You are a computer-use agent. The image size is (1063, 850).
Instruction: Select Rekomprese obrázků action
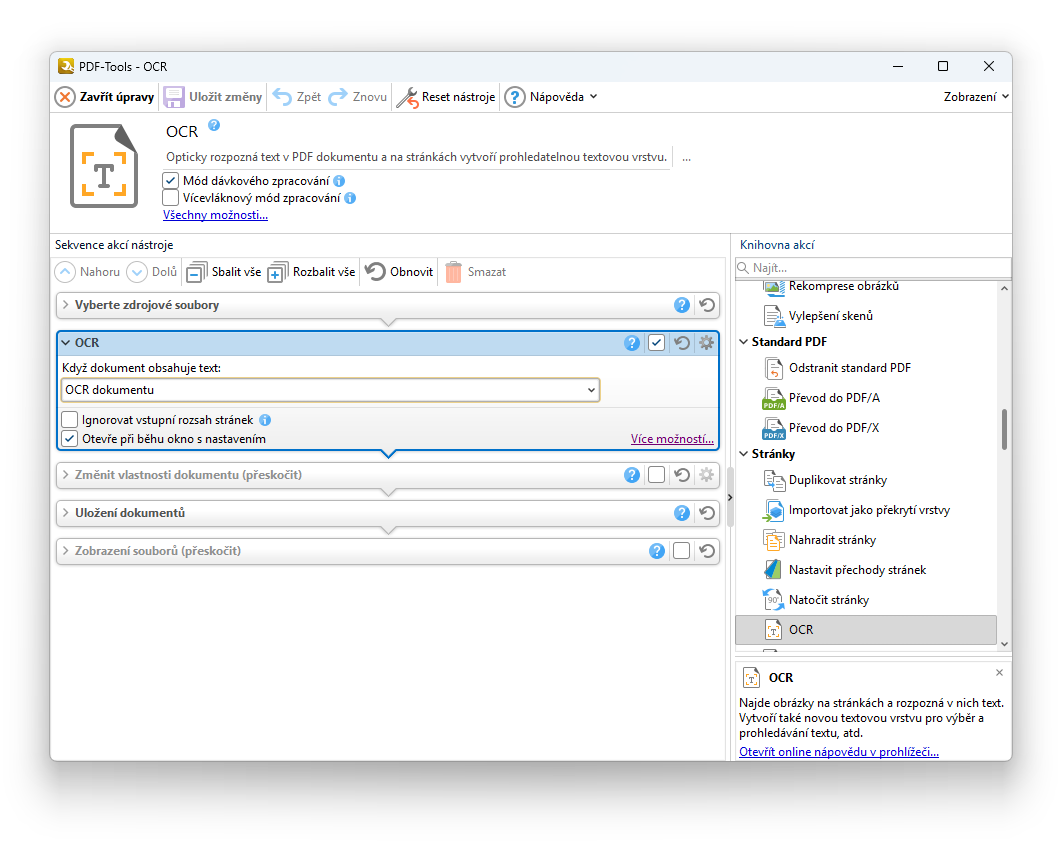(x=843, y=287)
